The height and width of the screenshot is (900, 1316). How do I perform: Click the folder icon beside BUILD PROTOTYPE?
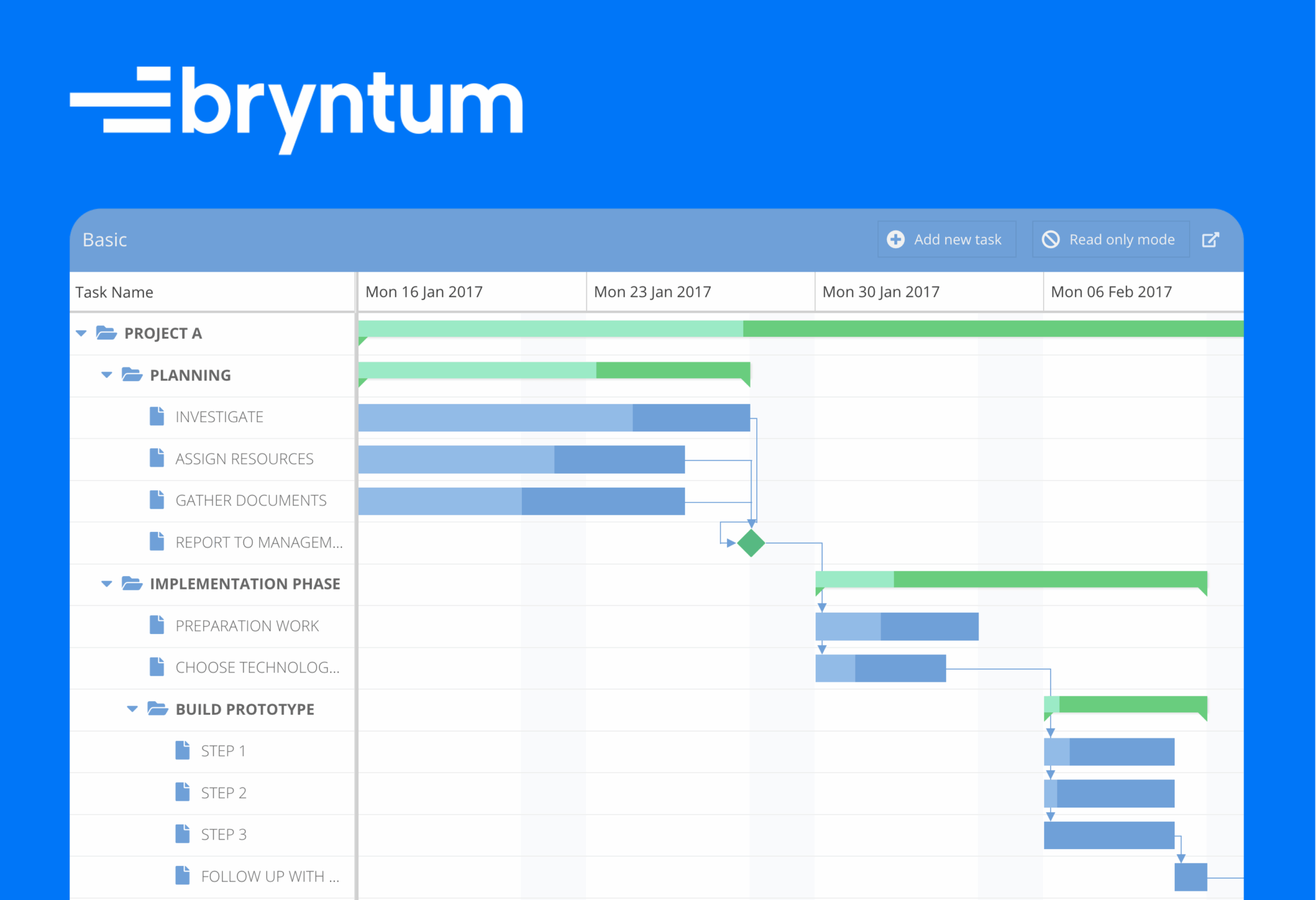(x=157, y=709)
